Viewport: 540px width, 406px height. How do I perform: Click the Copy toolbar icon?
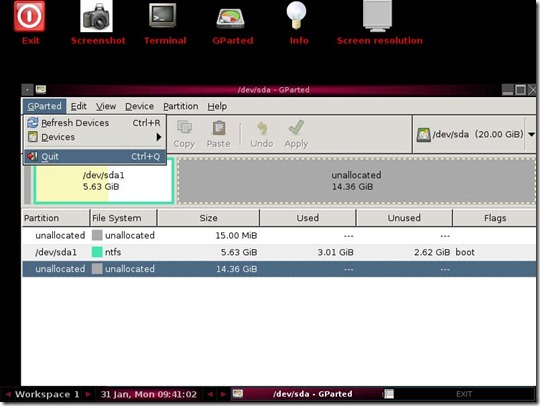[184, 127]
